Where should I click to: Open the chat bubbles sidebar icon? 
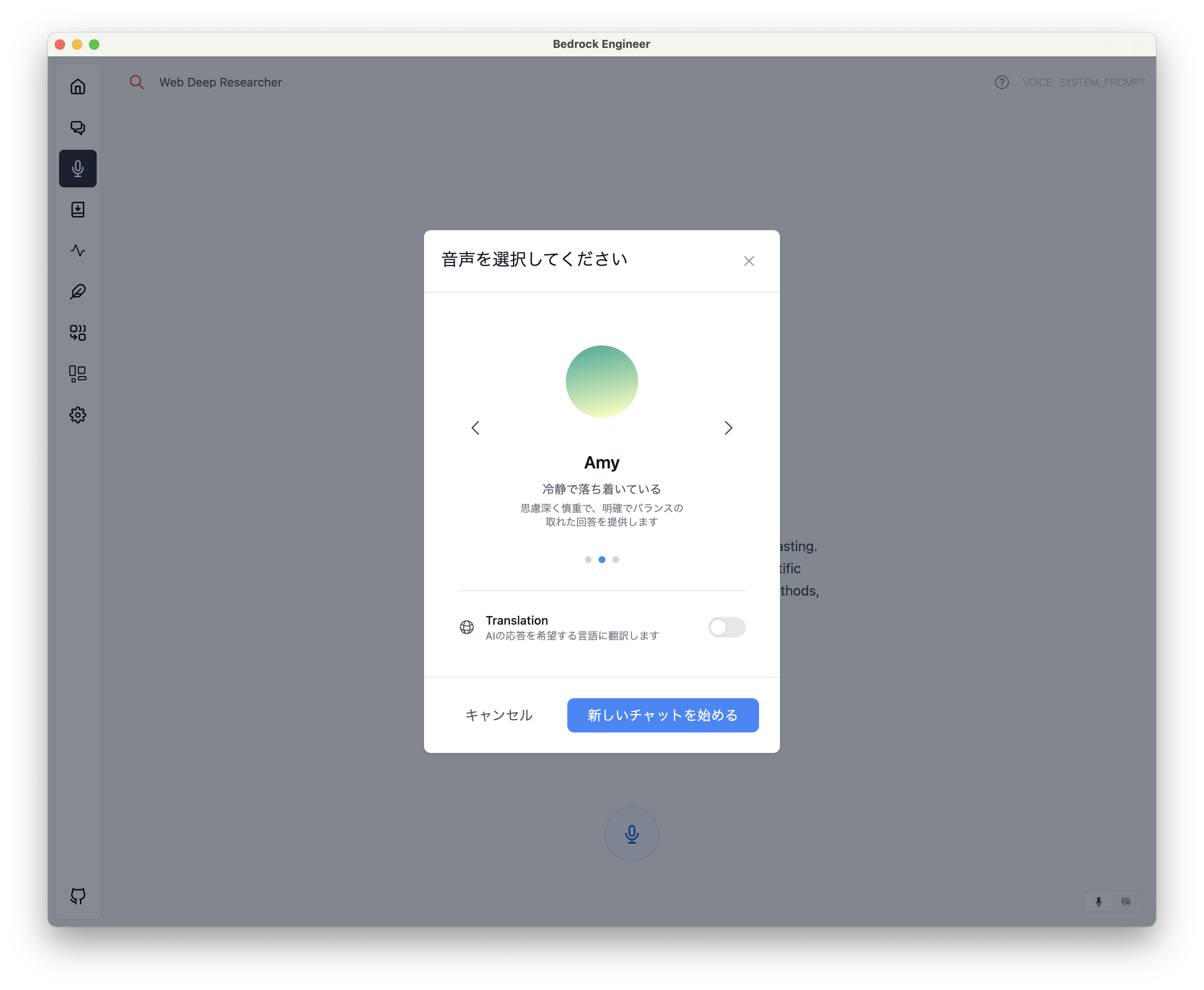tap(77, 128)
